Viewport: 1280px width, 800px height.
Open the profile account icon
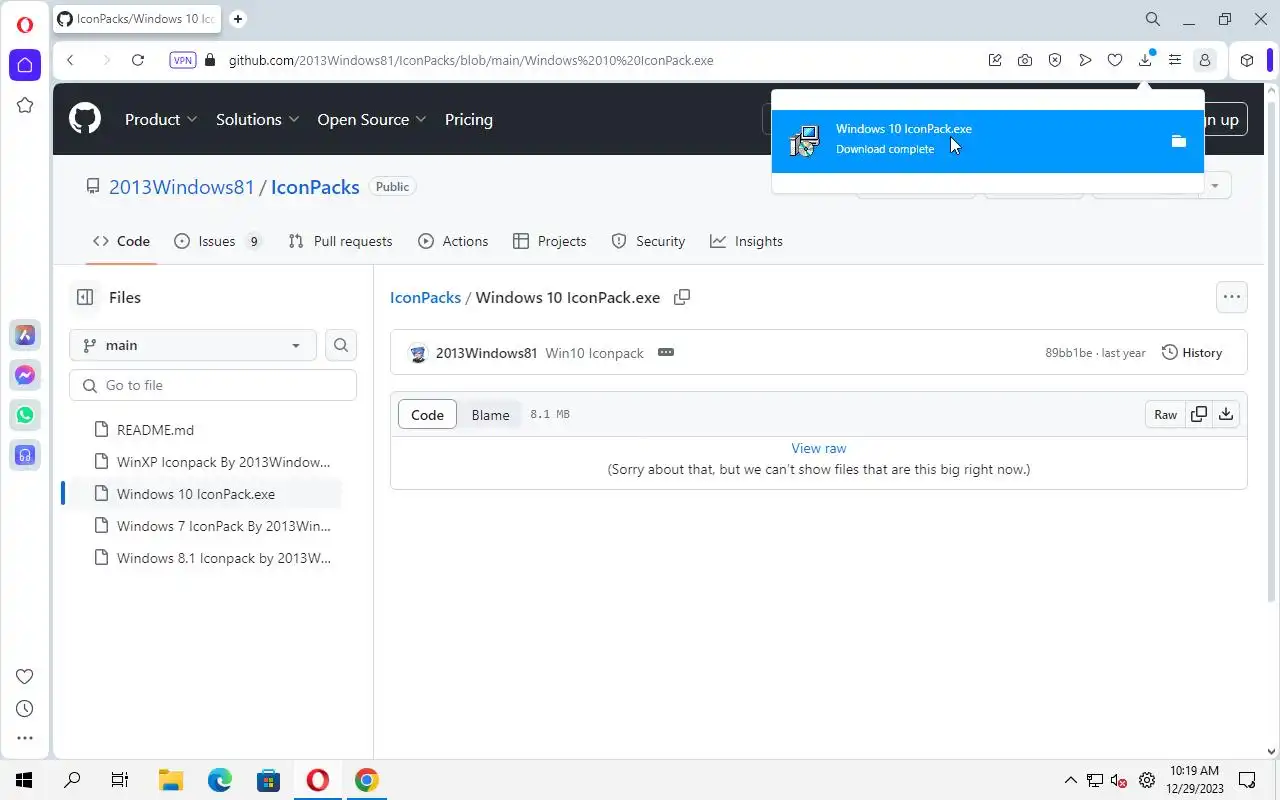click(1205, 60)
